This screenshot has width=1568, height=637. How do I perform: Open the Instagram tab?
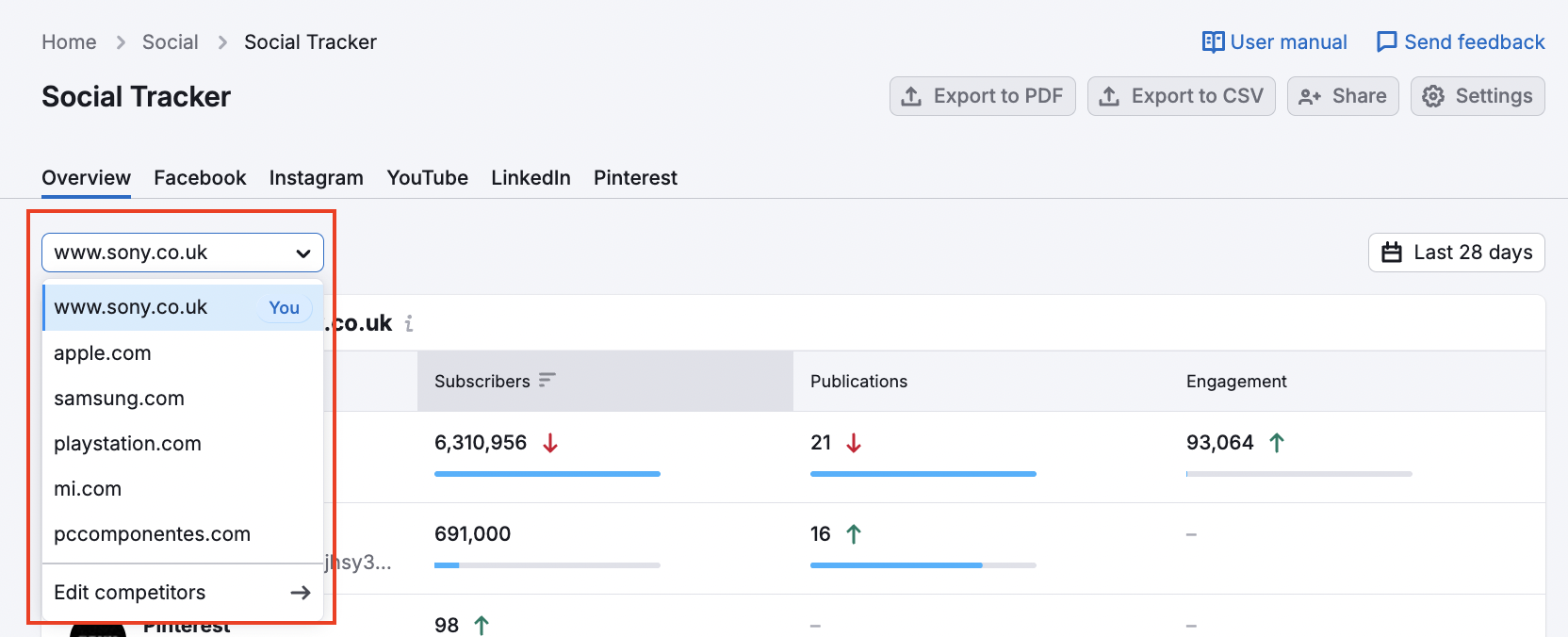(316, 178)
